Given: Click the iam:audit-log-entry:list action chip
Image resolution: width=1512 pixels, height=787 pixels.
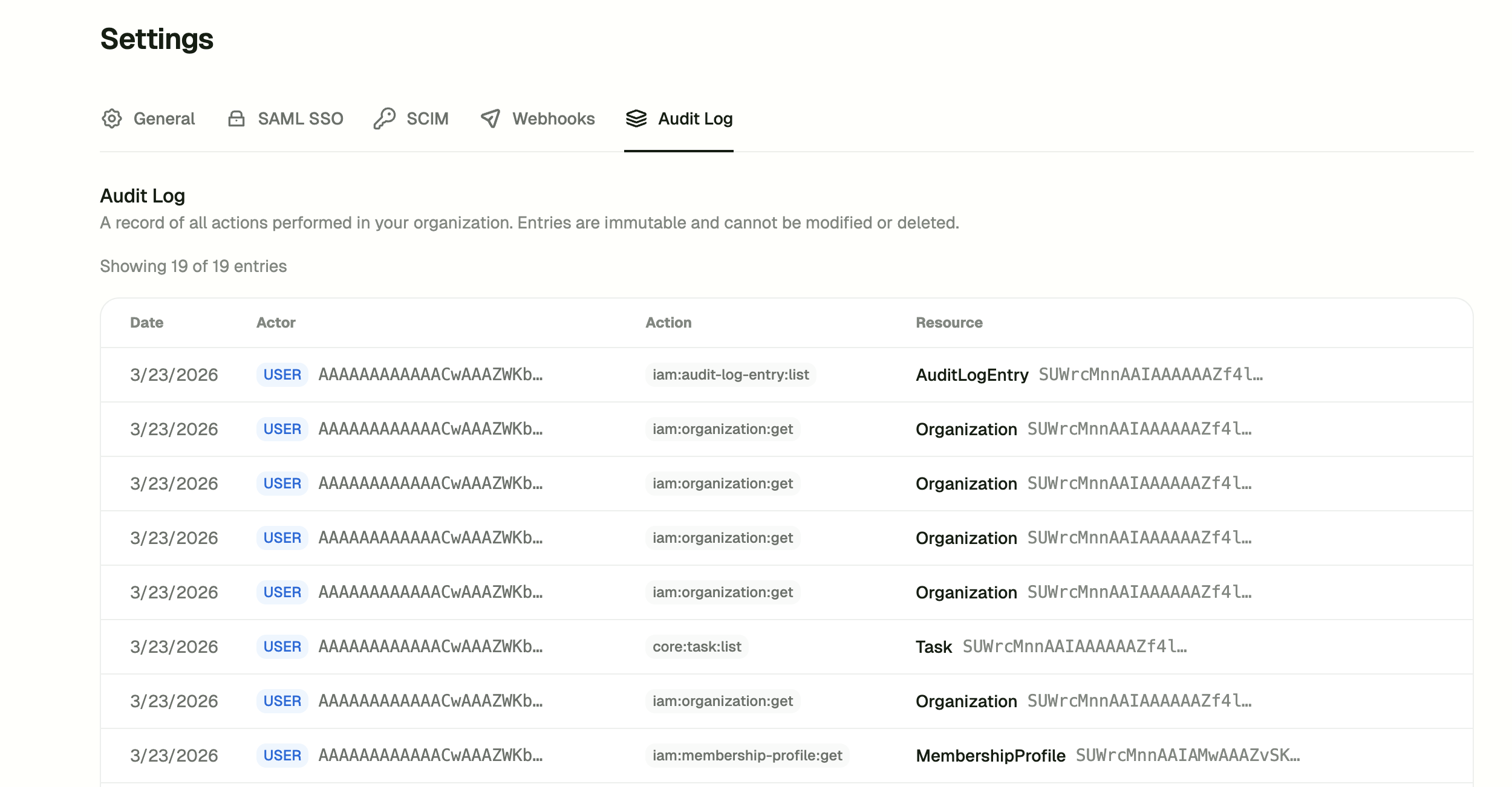Looking at the screenshot, I should (730, 375).
